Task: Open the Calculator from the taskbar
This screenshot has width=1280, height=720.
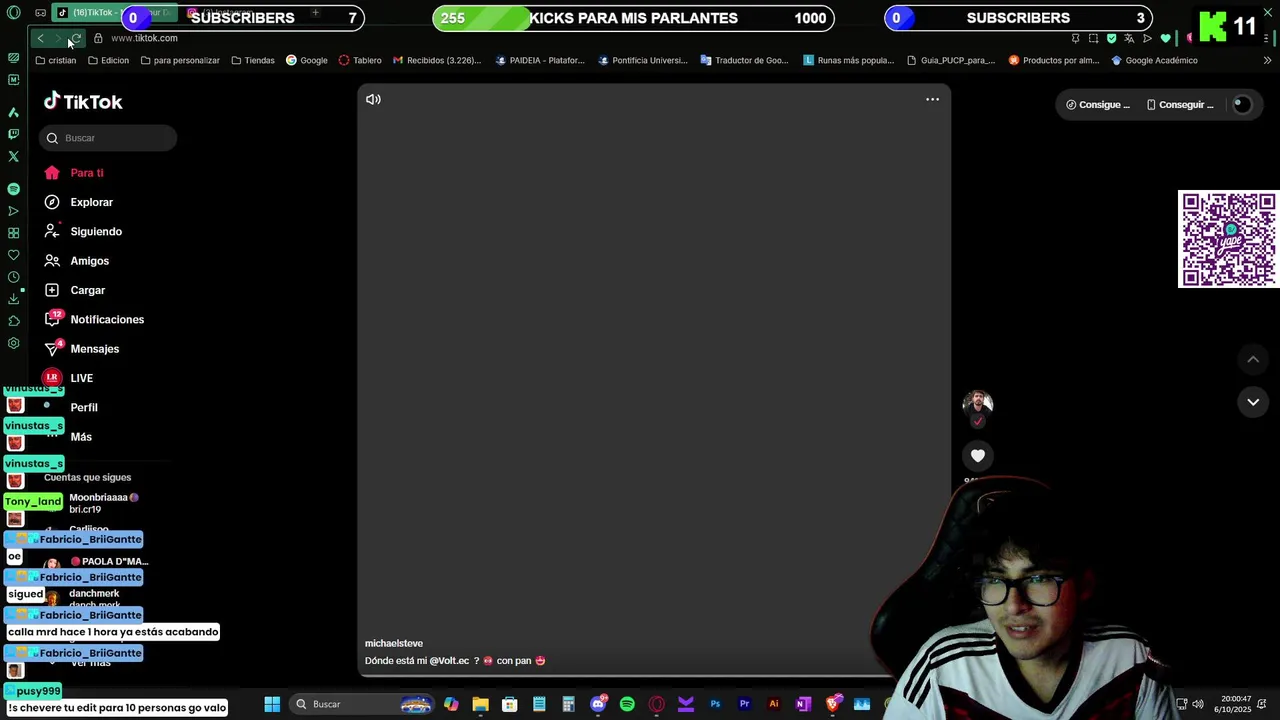Action: pos(568,704)
